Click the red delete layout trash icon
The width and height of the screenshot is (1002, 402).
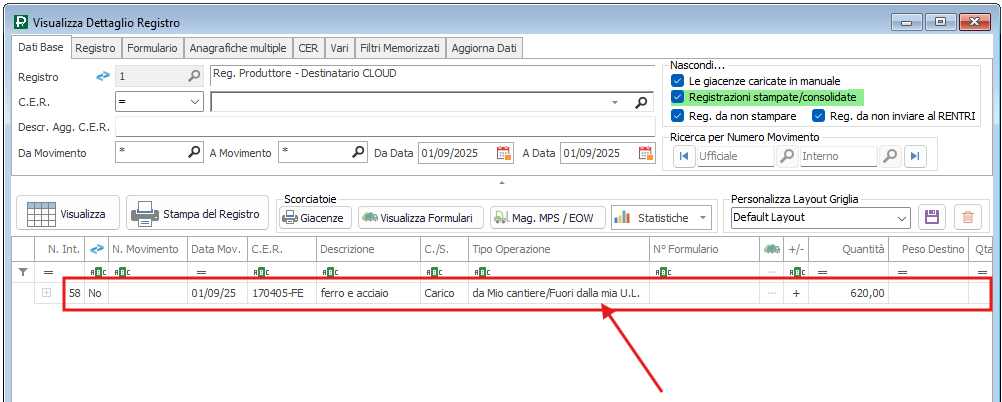coord(966,217)
